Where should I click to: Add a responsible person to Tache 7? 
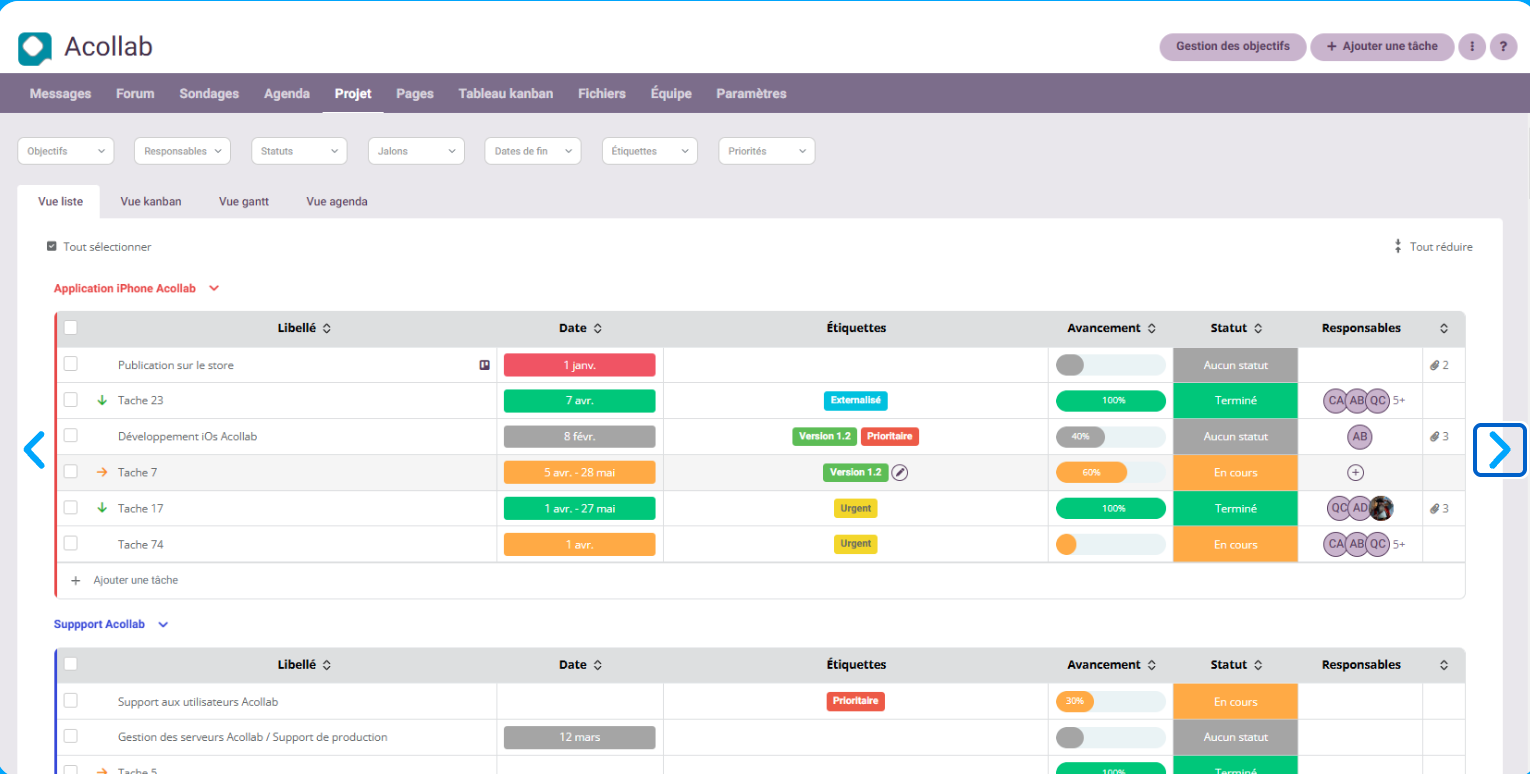pos(1356,473)
